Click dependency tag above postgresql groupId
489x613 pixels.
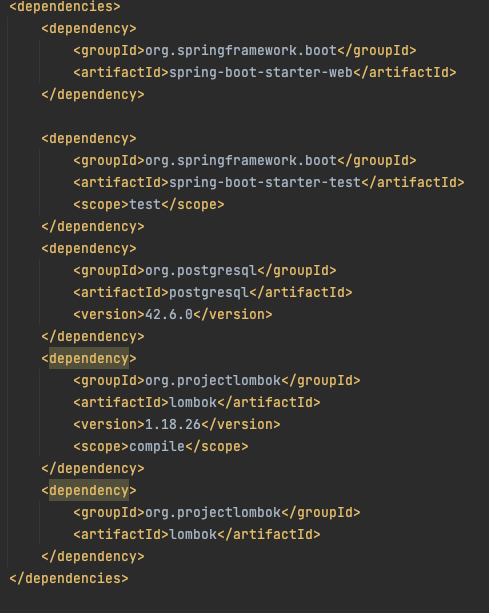tap(89, 248)
